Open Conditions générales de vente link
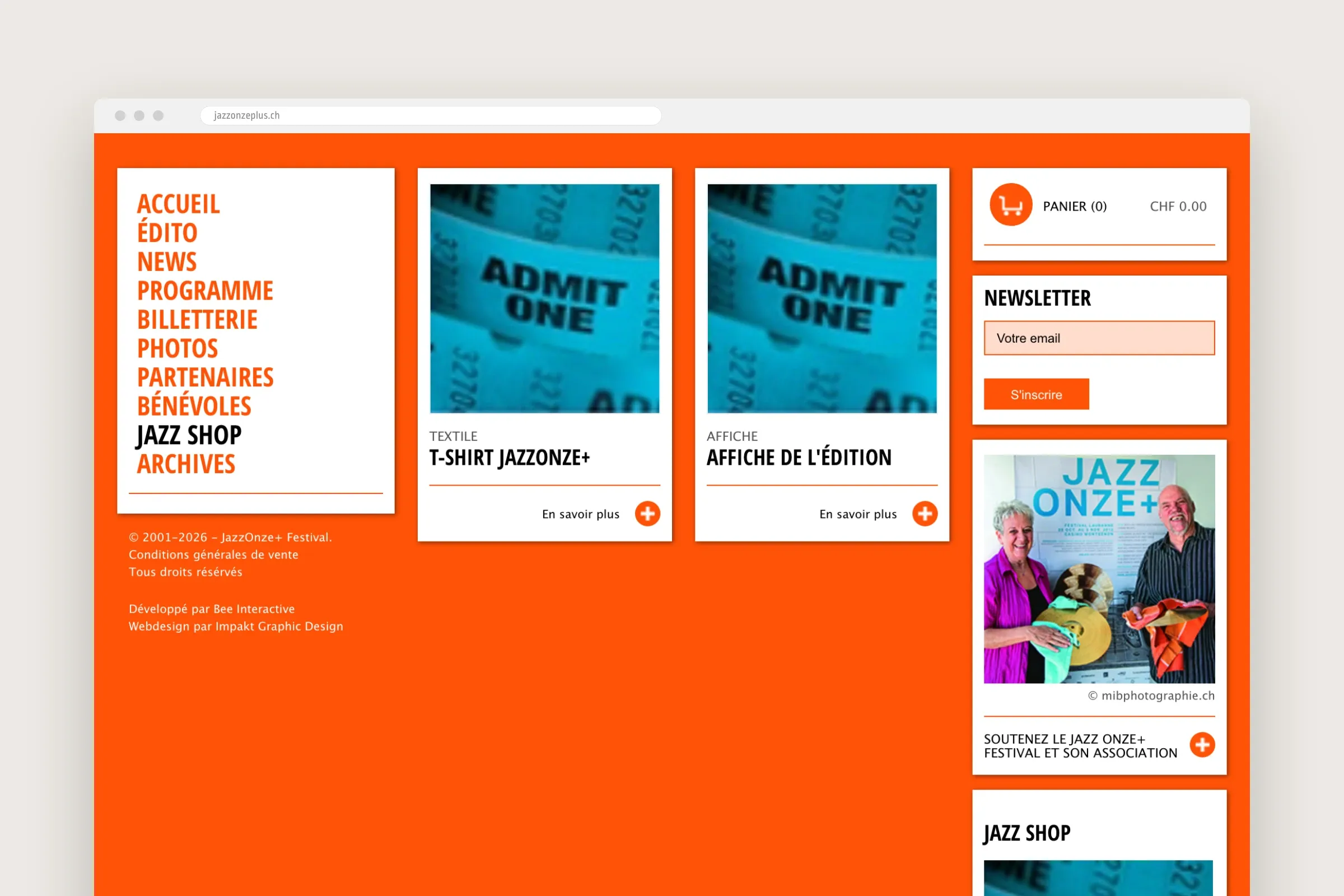Viewport: 1344px width, 896px height. pyautogui.click(x=214, y=555)
